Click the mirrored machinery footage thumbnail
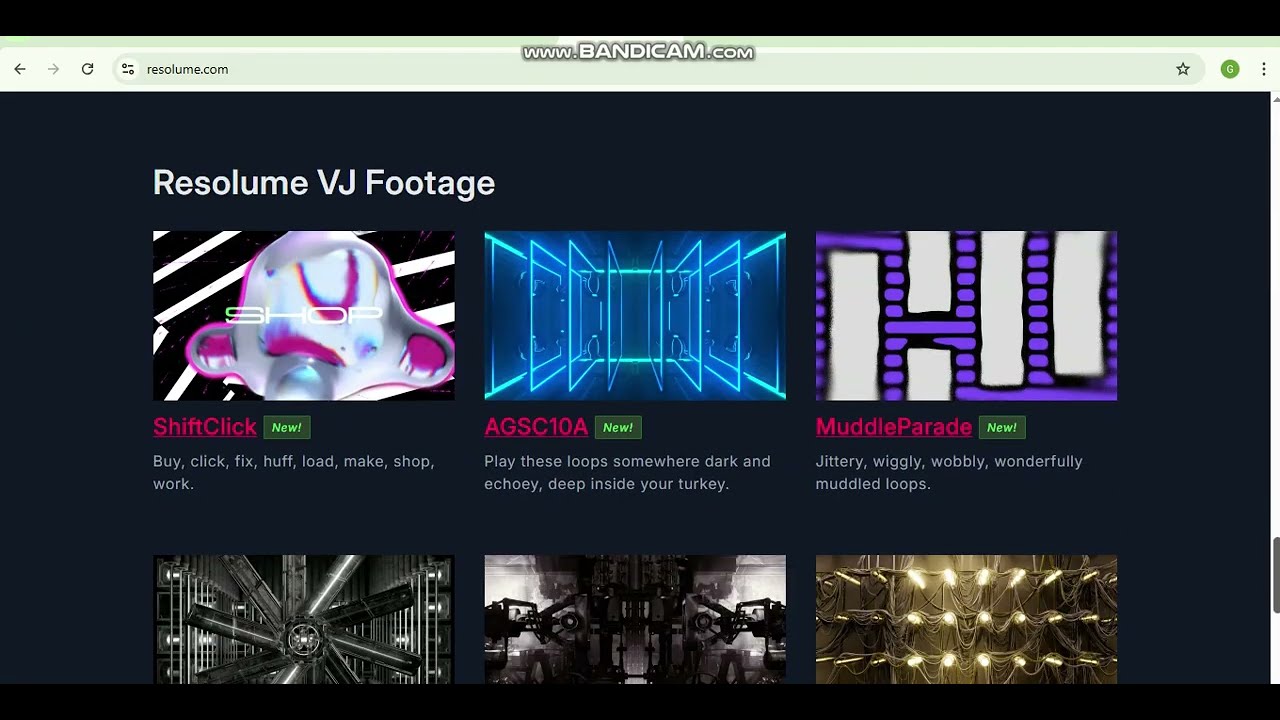This screenshot has width=1280, height=720. [x=635, y=620]
